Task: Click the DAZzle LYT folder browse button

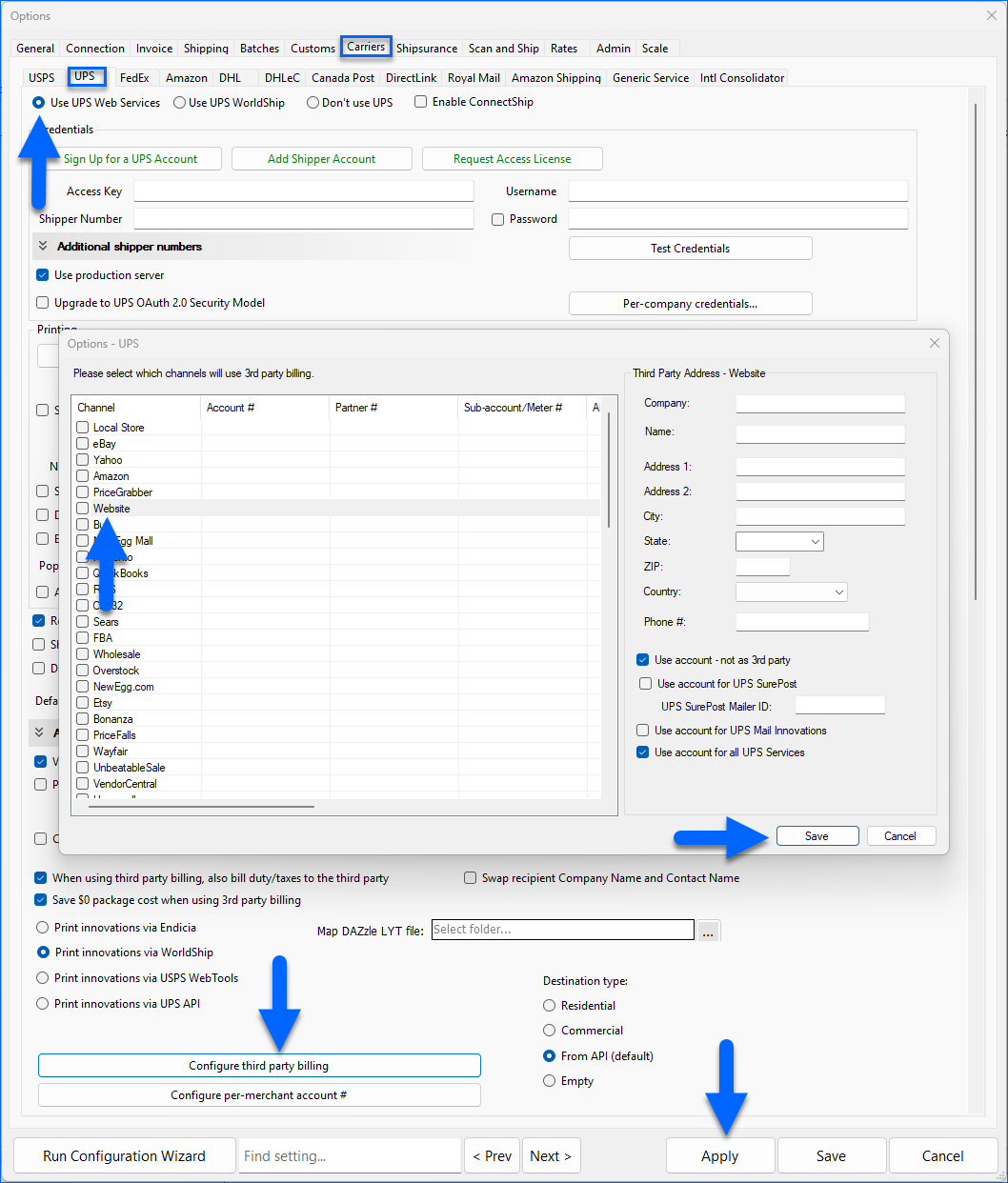Action: [x=709, y=931]
